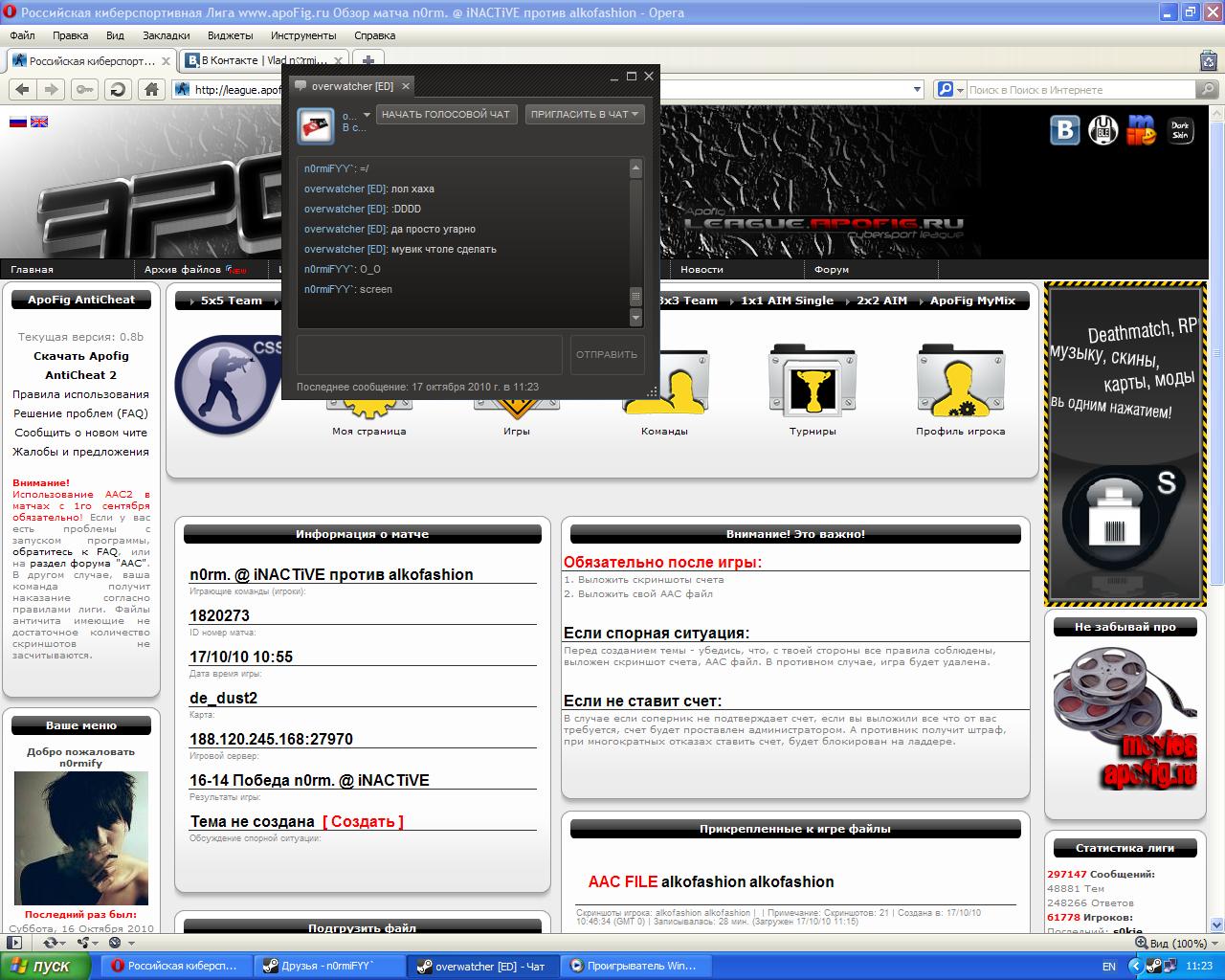Viewport: 1225px width, 980px height.
Task: Click the n0rmify profile photo
Action: [81, 838]
